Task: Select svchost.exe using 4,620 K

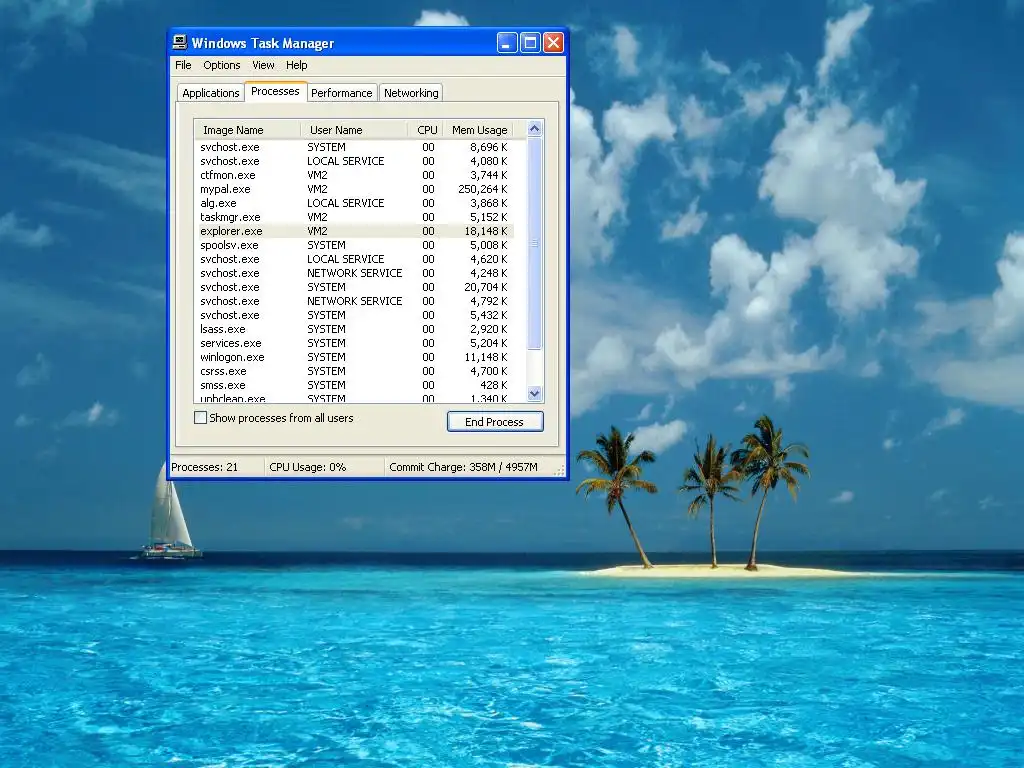Action: point(355,259)
